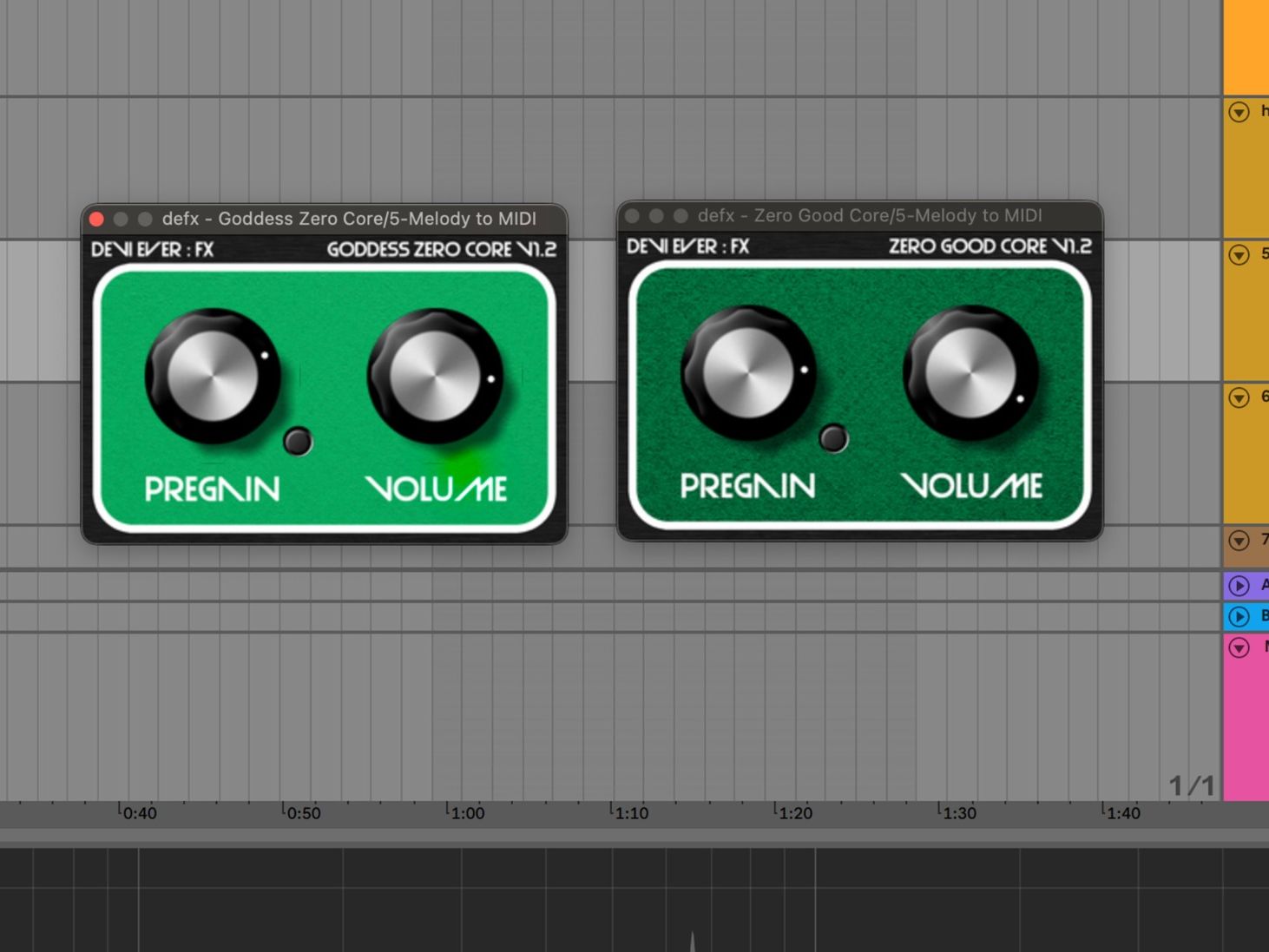Toggle the footswitch button on Zero Good Core
The image size is (1269, 952).
point(833,438)
